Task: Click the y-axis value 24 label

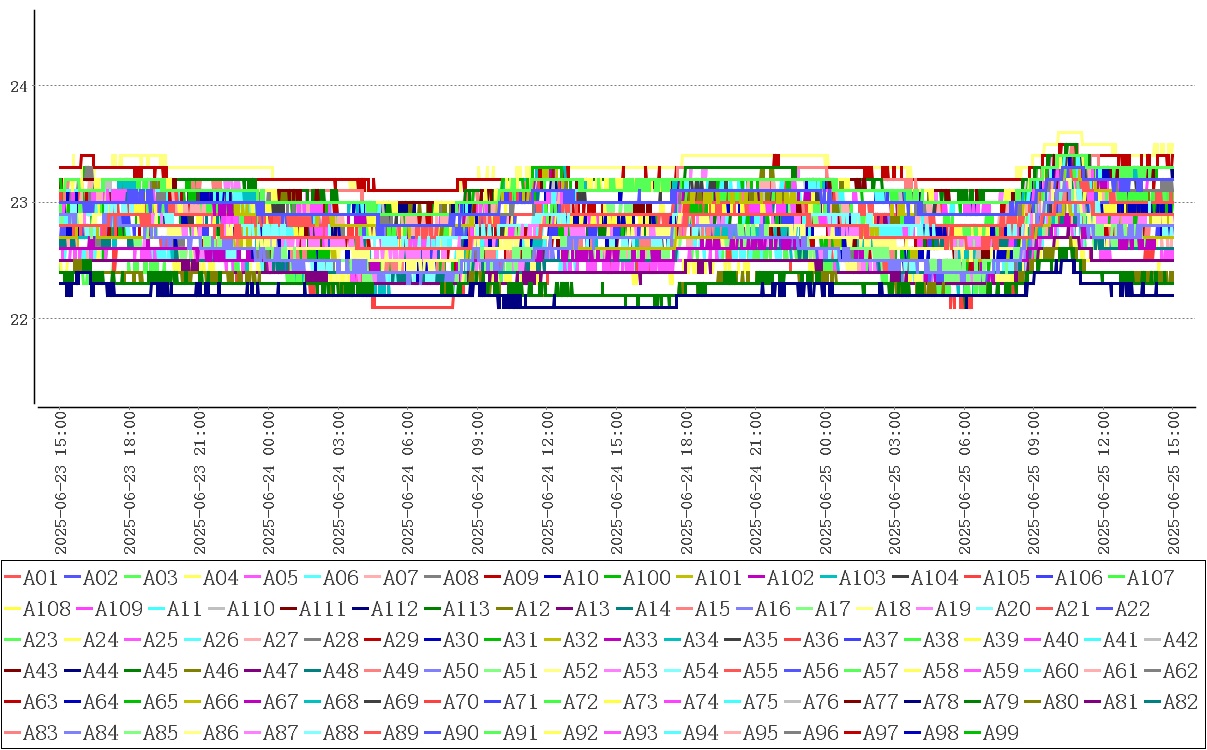Action: pyautogui.click(x=17, y=87)
